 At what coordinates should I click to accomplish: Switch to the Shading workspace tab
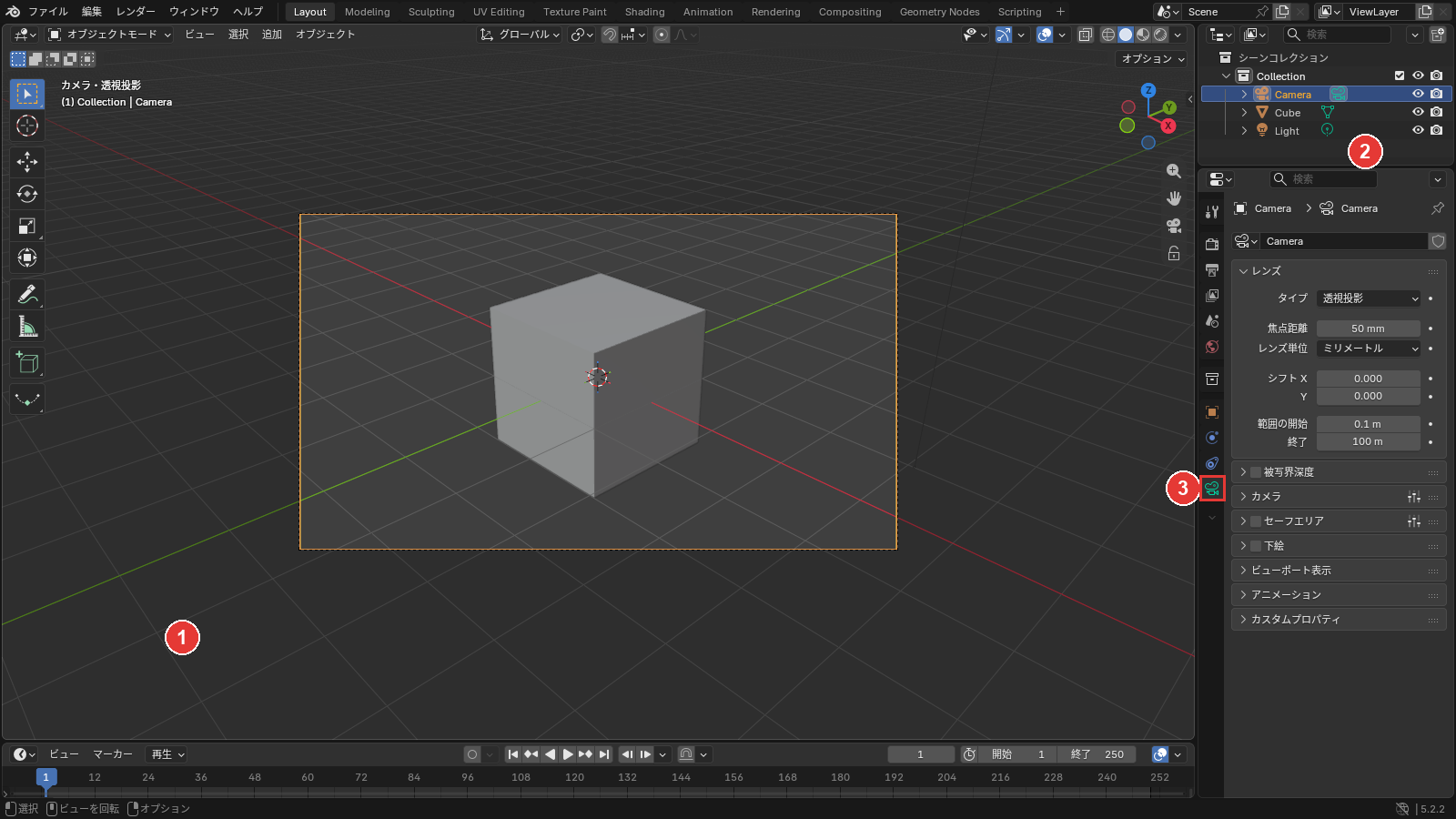point(644,12)
